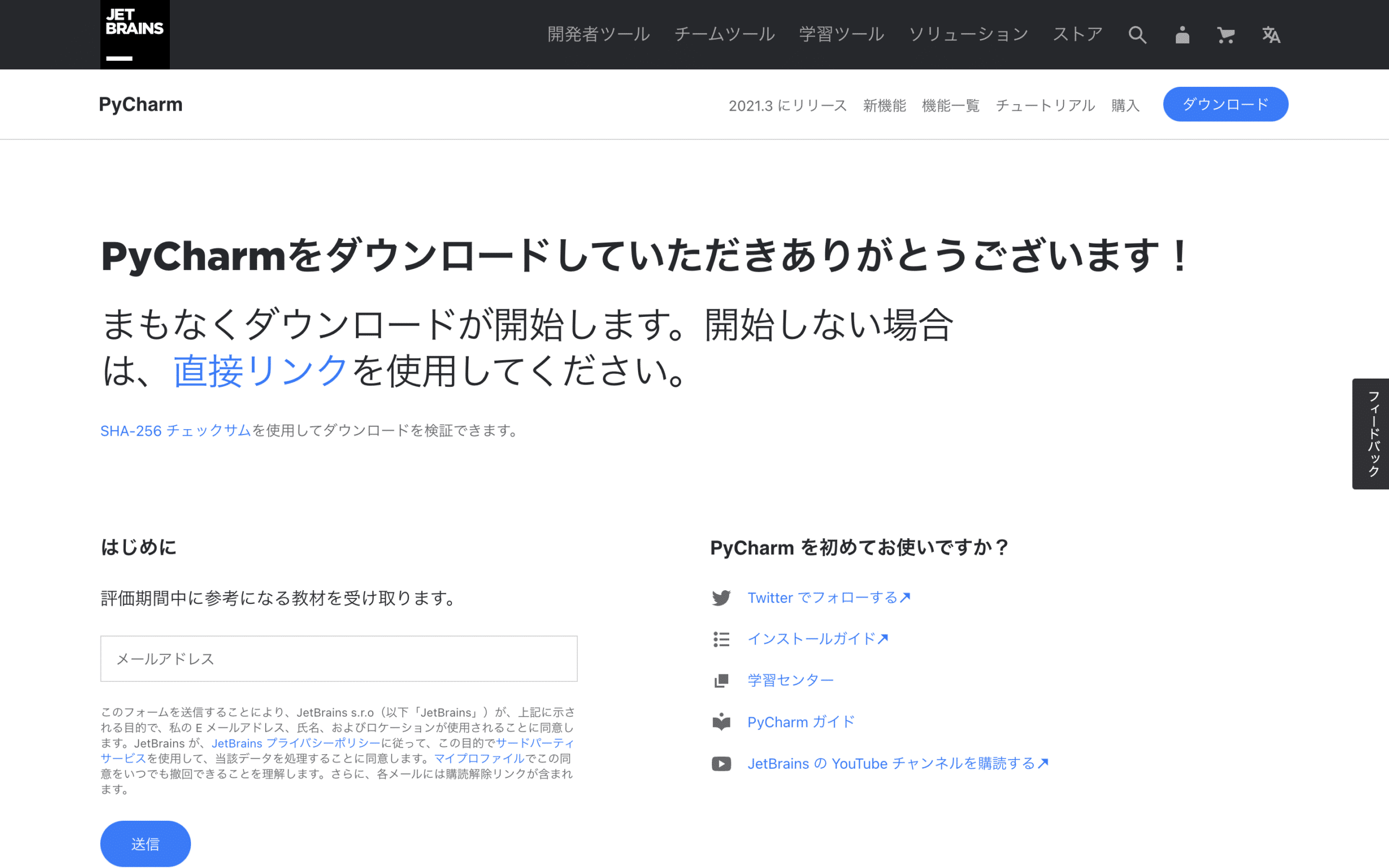Click the YouTube play icon

(722, 763)
